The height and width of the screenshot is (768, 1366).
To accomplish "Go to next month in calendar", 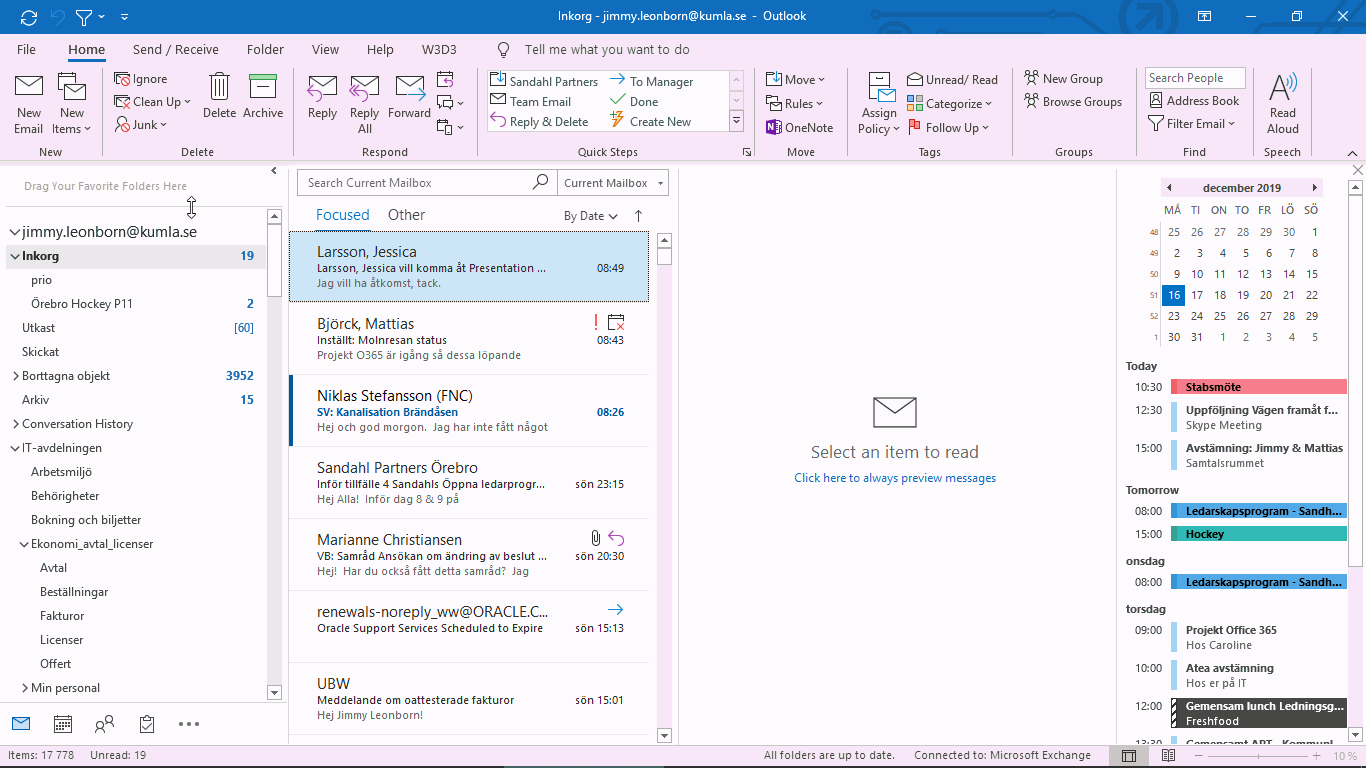I will pyautogui.click(x=1314, y=187).
